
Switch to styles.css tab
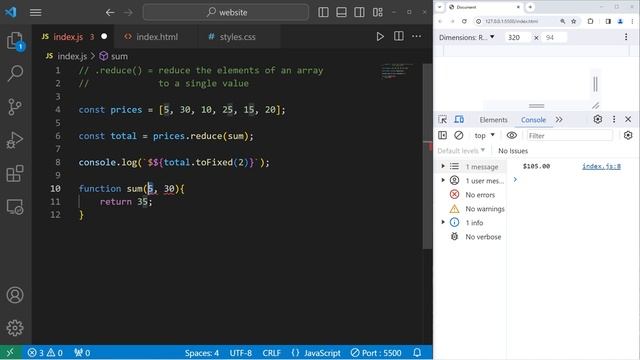[238, 37]
